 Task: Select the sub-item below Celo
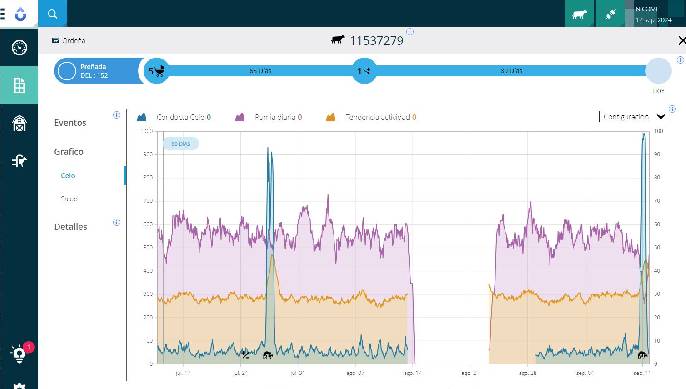[69, 199]
